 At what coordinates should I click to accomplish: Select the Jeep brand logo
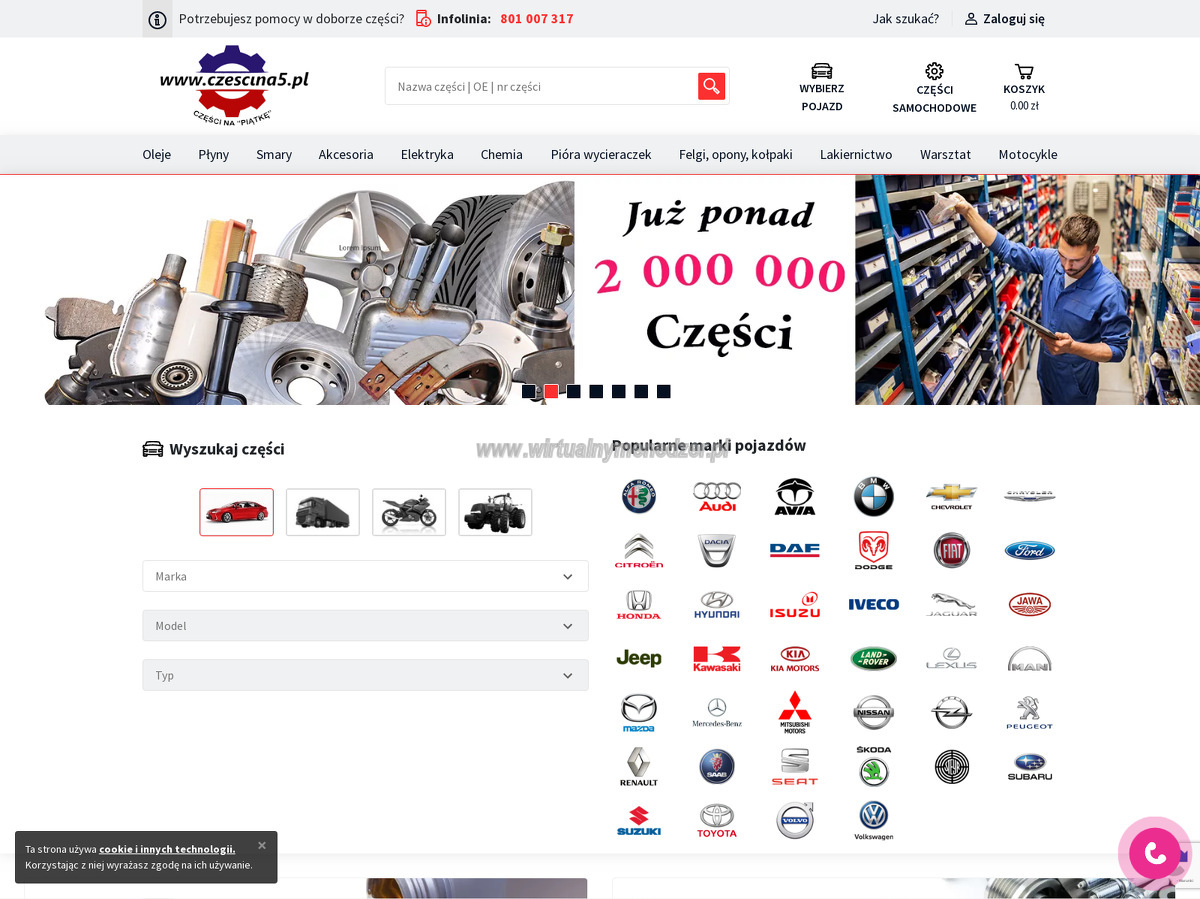[x=639, y=658]
